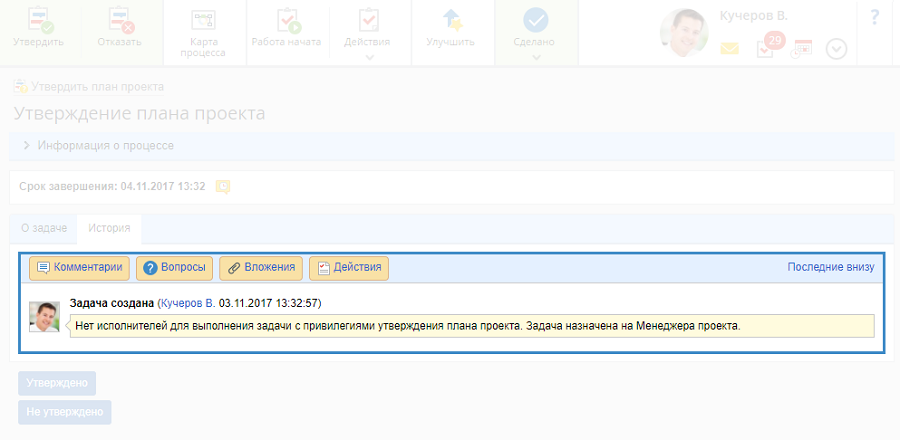
Task: Click author avatar in history entry
Action: [44, 317]
